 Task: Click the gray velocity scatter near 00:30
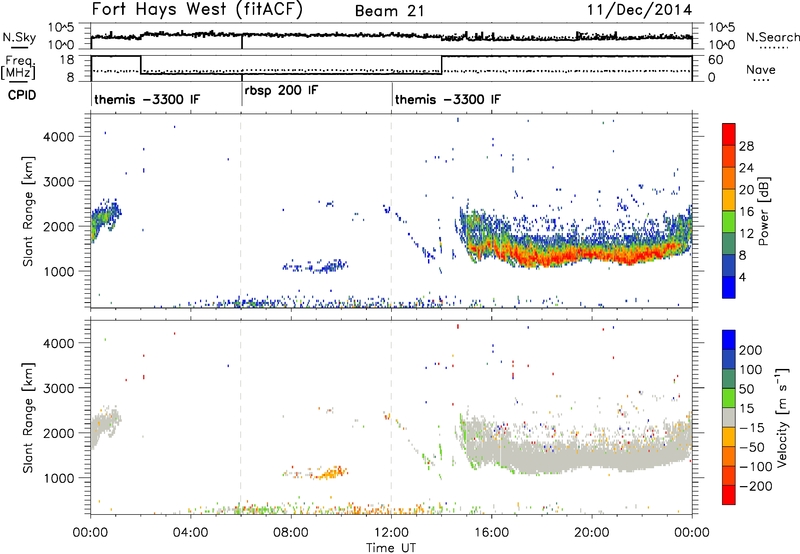[105, 426]
